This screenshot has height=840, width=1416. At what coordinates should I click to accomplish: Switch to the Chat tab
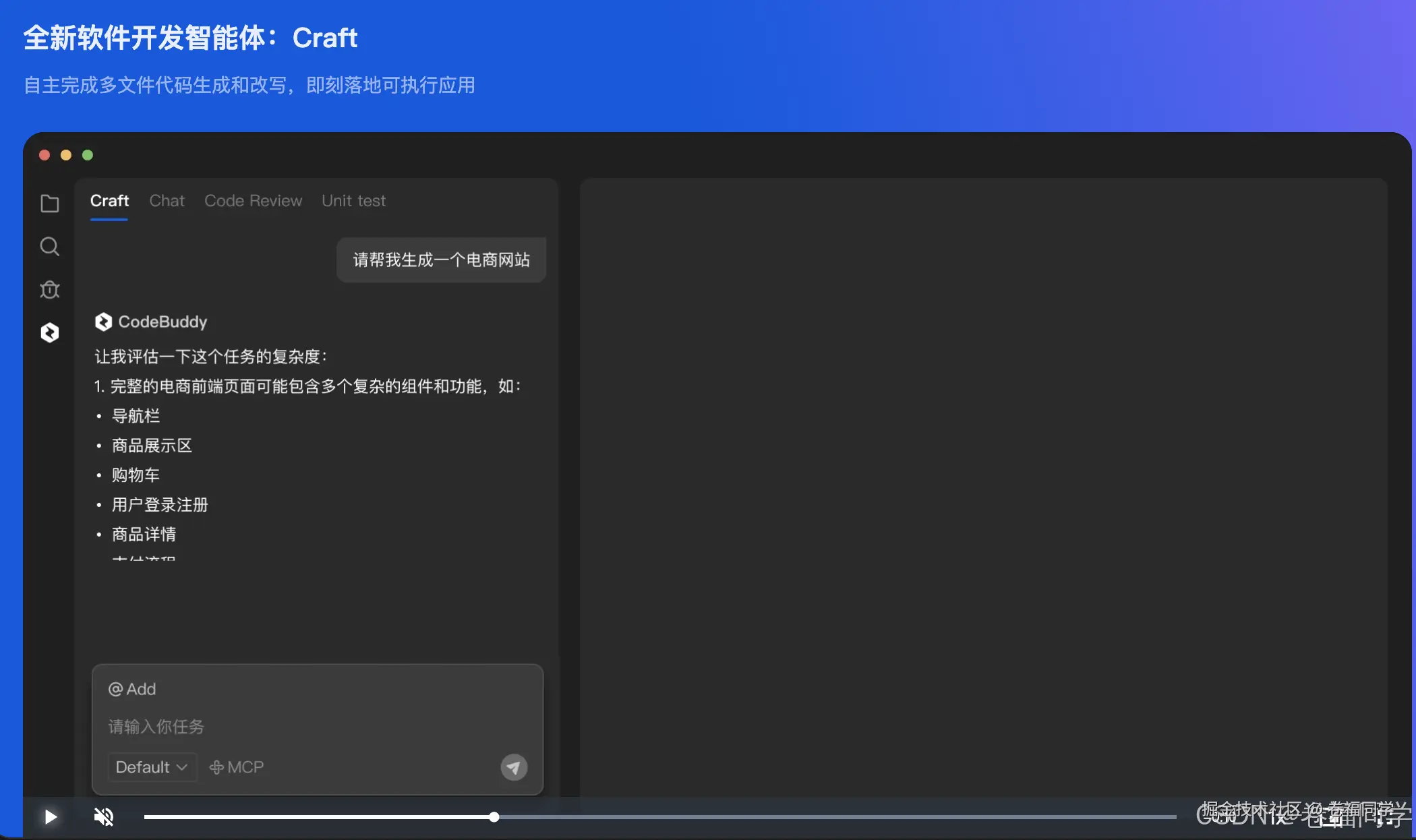coord(167,201)
